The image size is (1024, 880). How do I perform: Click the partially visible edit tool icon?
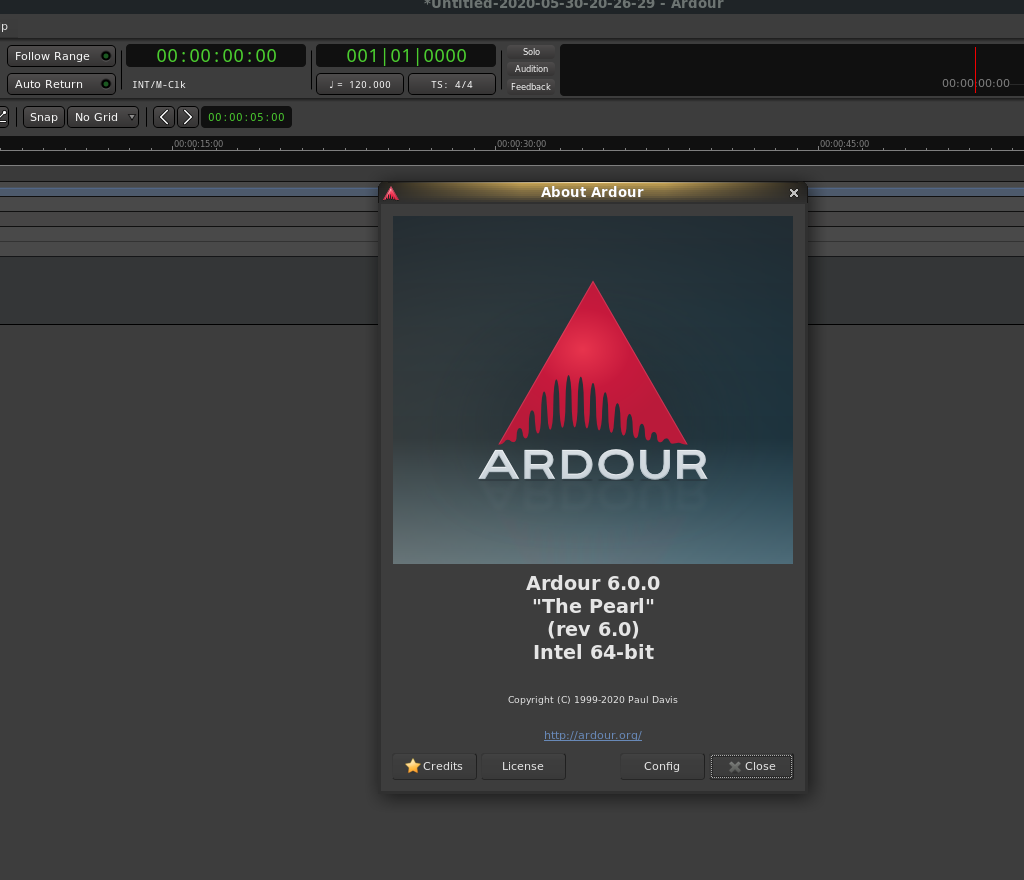3,117
